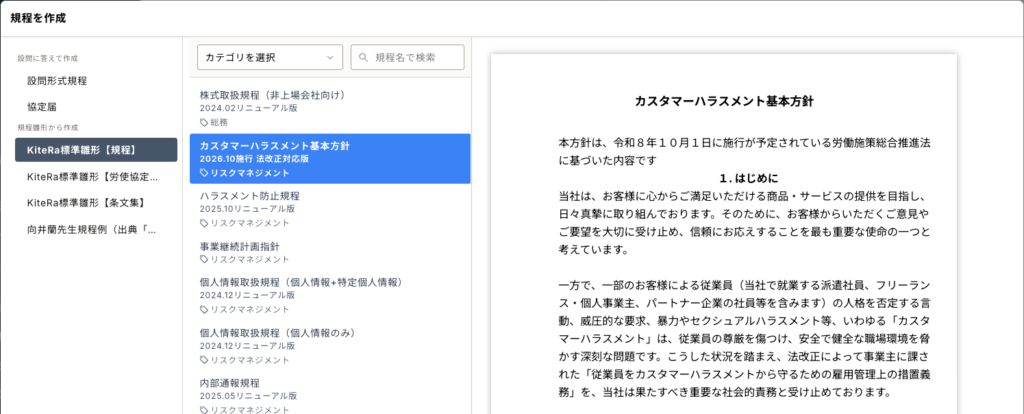Click the magnifying glass search icon

(x=364, y=58)
